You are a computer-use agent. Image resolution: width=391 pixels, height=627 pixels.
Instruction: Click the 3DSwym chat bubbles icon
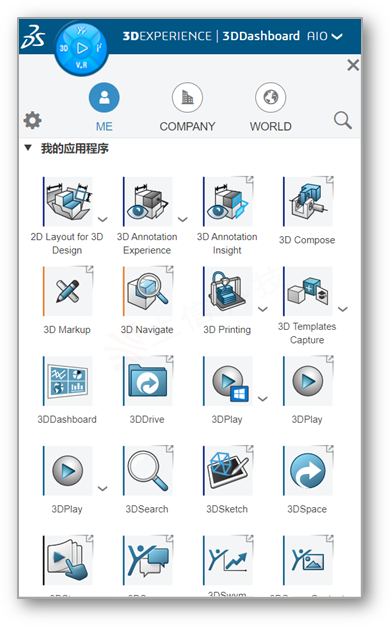(x=148, y=560)
